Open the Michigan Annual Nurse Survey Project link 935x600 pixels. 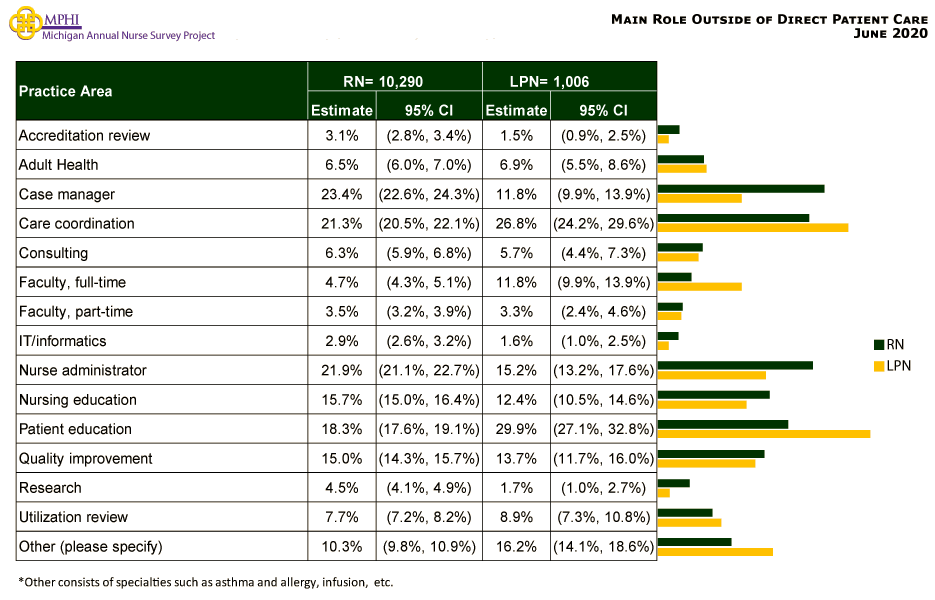(x=128, y=35)
